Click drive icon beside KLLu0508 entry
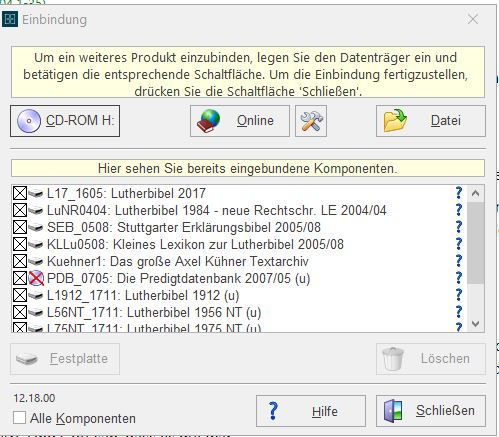Screen dimensions: 499x437 [36, 244]
